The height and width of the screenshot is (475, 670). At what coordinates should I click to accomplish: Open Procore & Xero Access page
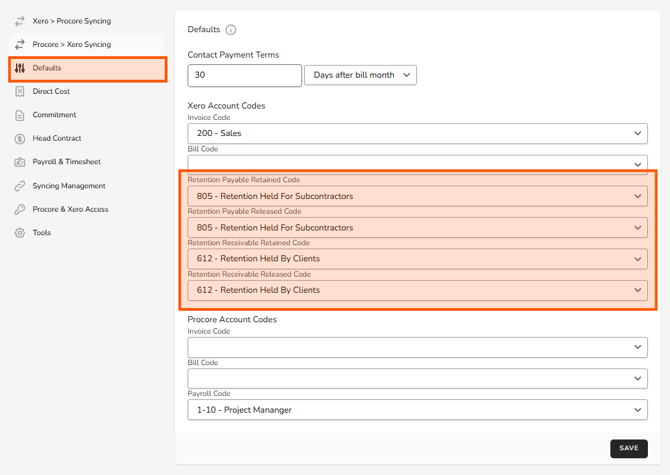point(86,209)
